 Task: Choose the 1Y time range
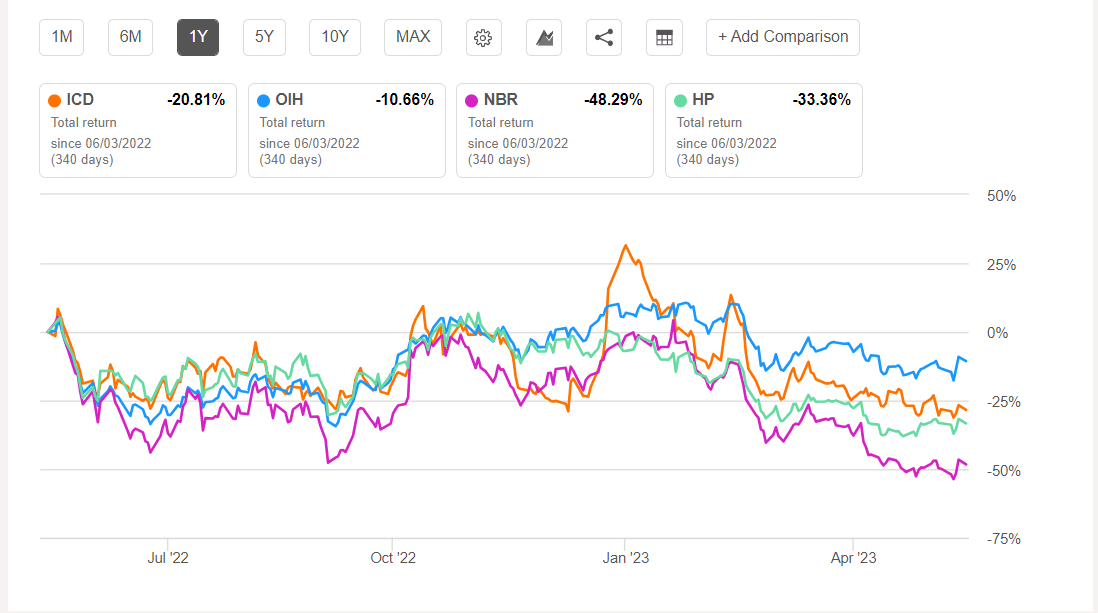tap(198, 37)
